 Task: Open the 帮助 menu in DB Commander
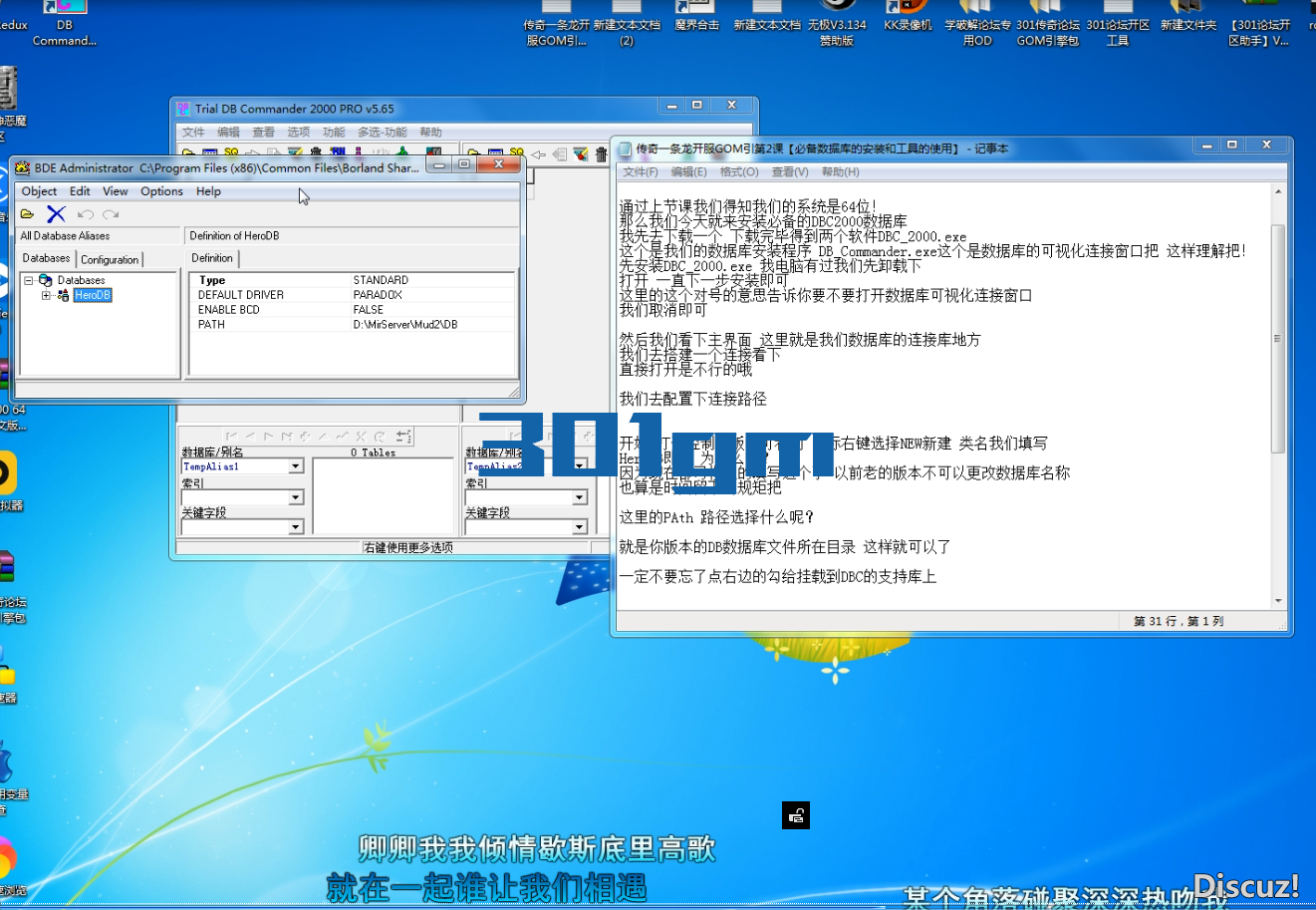click(430, 132)
